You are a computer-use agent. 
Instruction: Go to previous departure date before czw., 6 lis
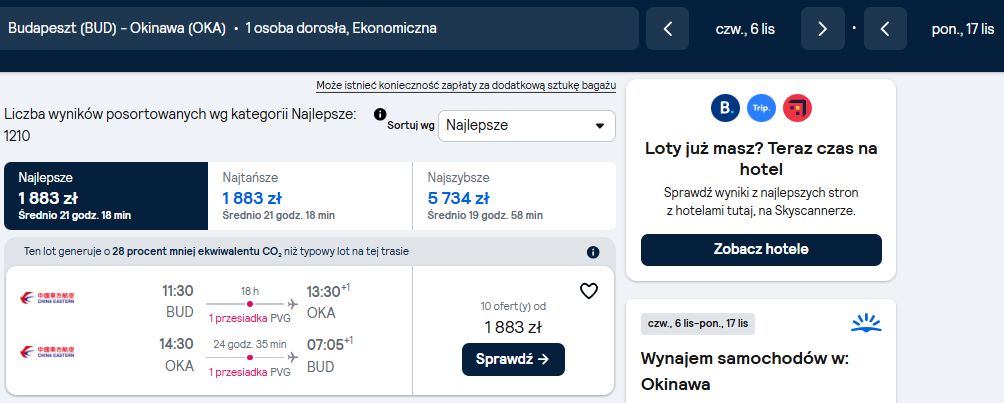[x=667, y=29]
